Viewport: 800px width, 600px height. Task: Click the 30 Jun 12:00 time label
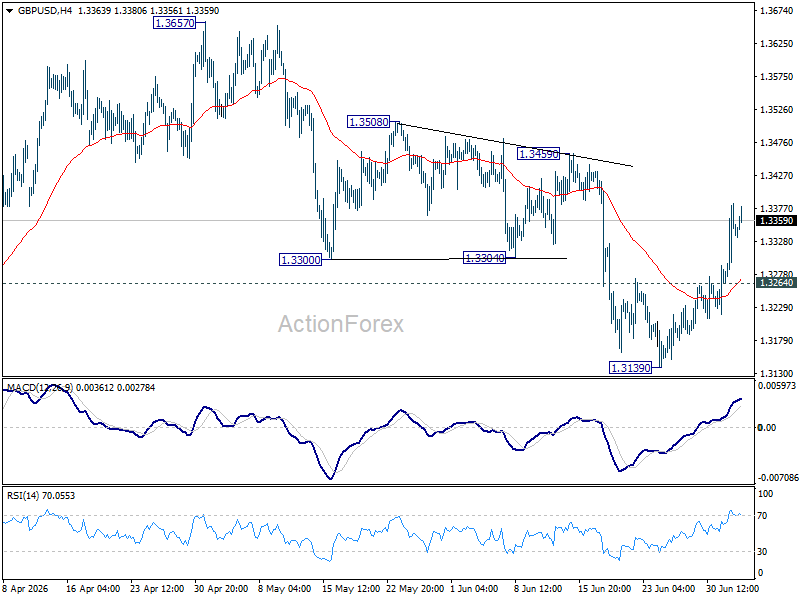733,588
